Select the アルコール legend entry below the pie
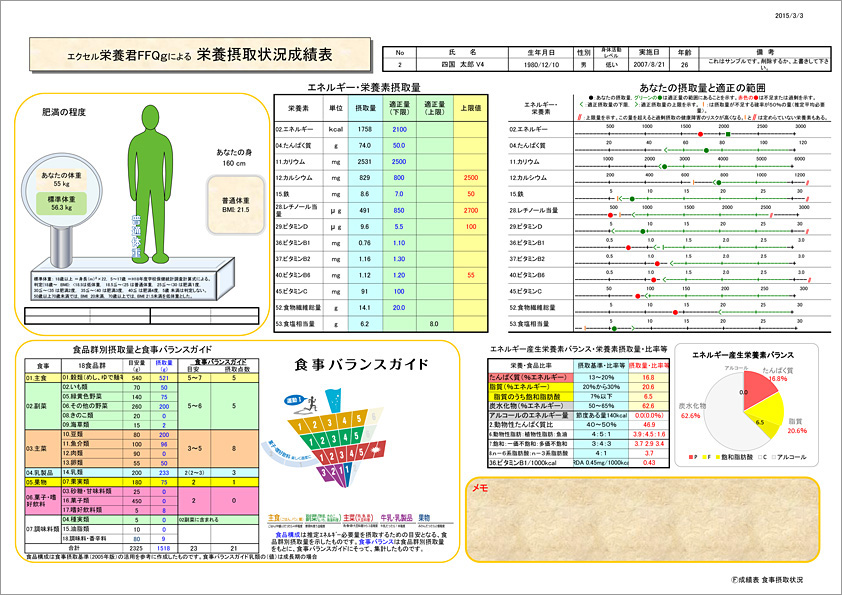Image resolution: width=842 pixels, height=595 pixels. [789, 457]
